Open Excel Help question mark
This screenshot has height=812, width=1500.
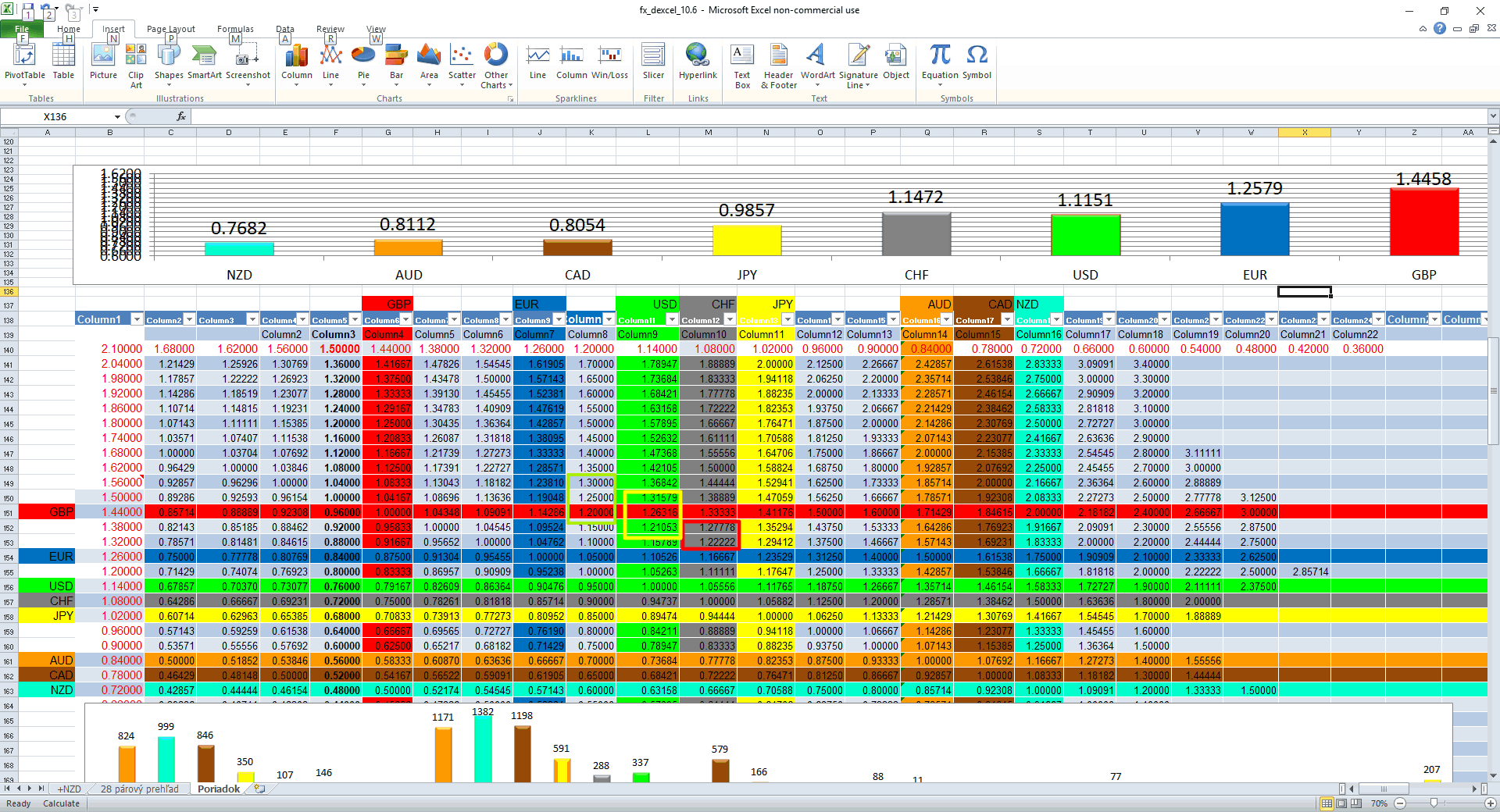[x=1440, y=28]
